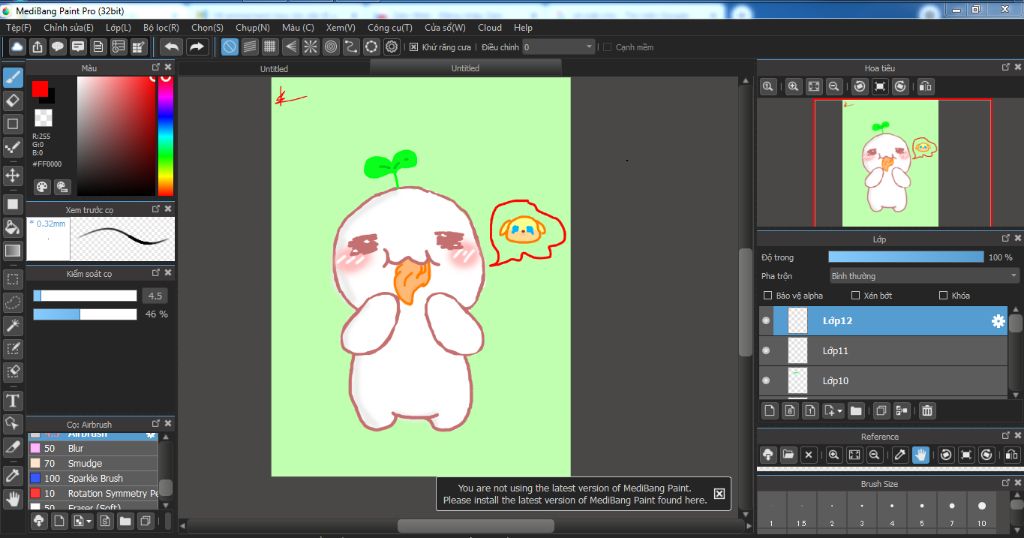Hide layer Lớp11
The image size is (1024, 538).
pyautogui.click(x=766, y=351)
